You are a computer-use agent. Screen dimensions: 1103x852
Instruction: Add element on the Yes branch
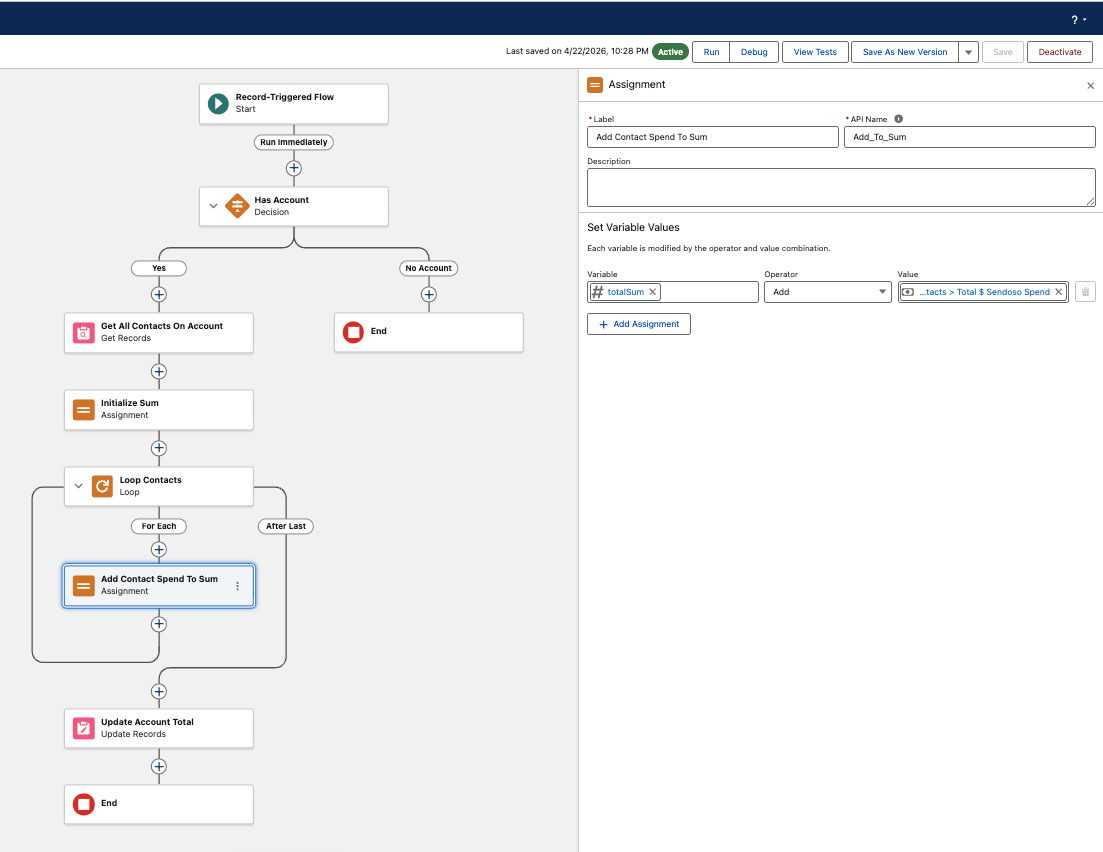(159, 295)
